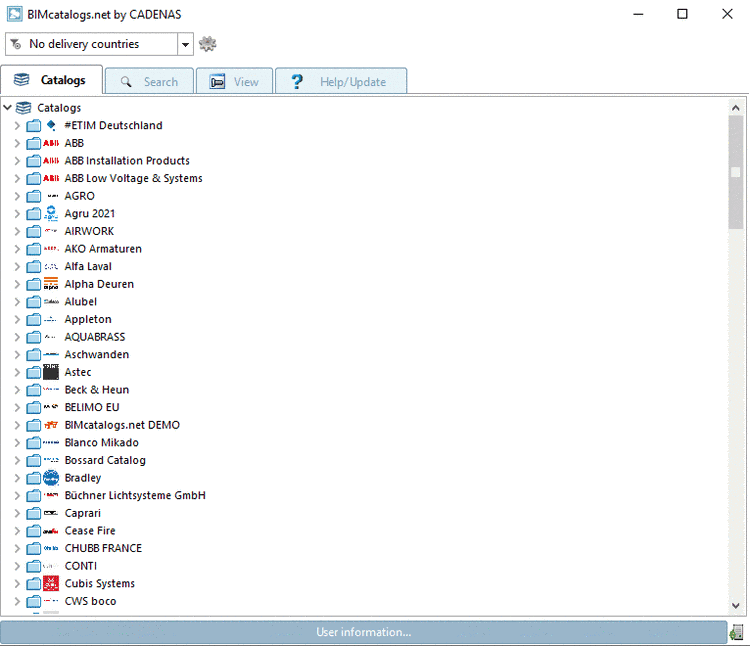
Task: Select the Cubis Systems label
Action: pos(99,584)
